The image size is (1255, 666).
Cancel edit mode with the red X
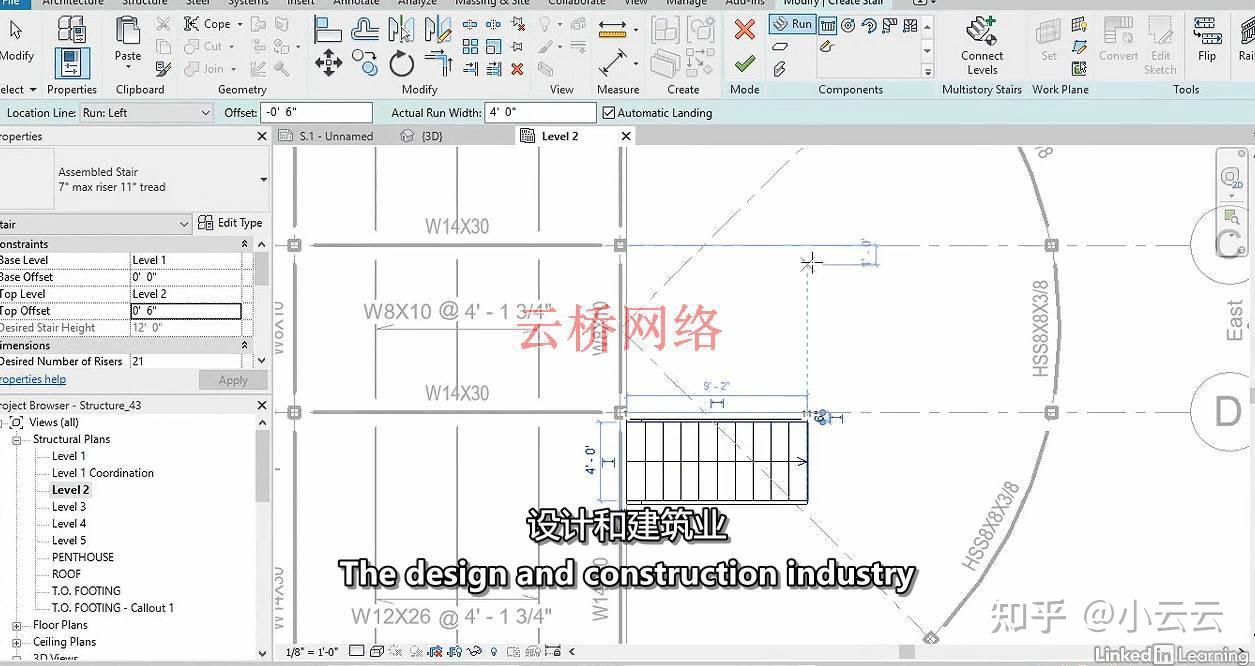(744, 30)
